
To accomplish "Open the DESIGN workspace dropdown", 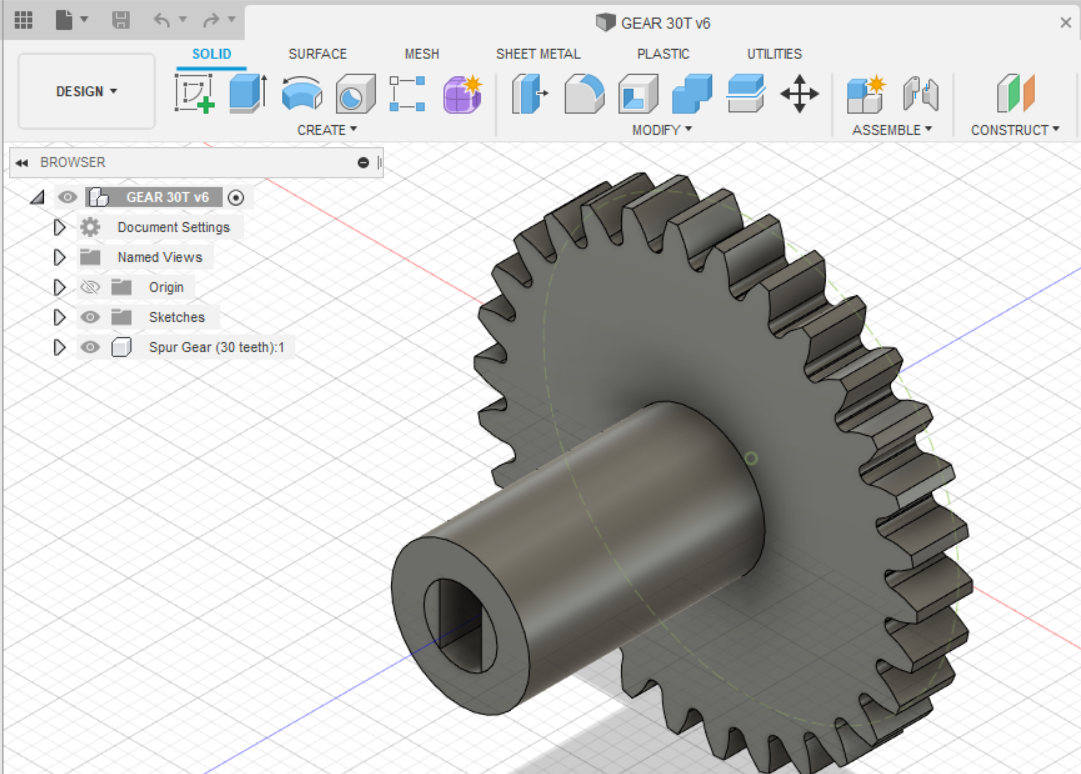I will click(x=86, y=91).
